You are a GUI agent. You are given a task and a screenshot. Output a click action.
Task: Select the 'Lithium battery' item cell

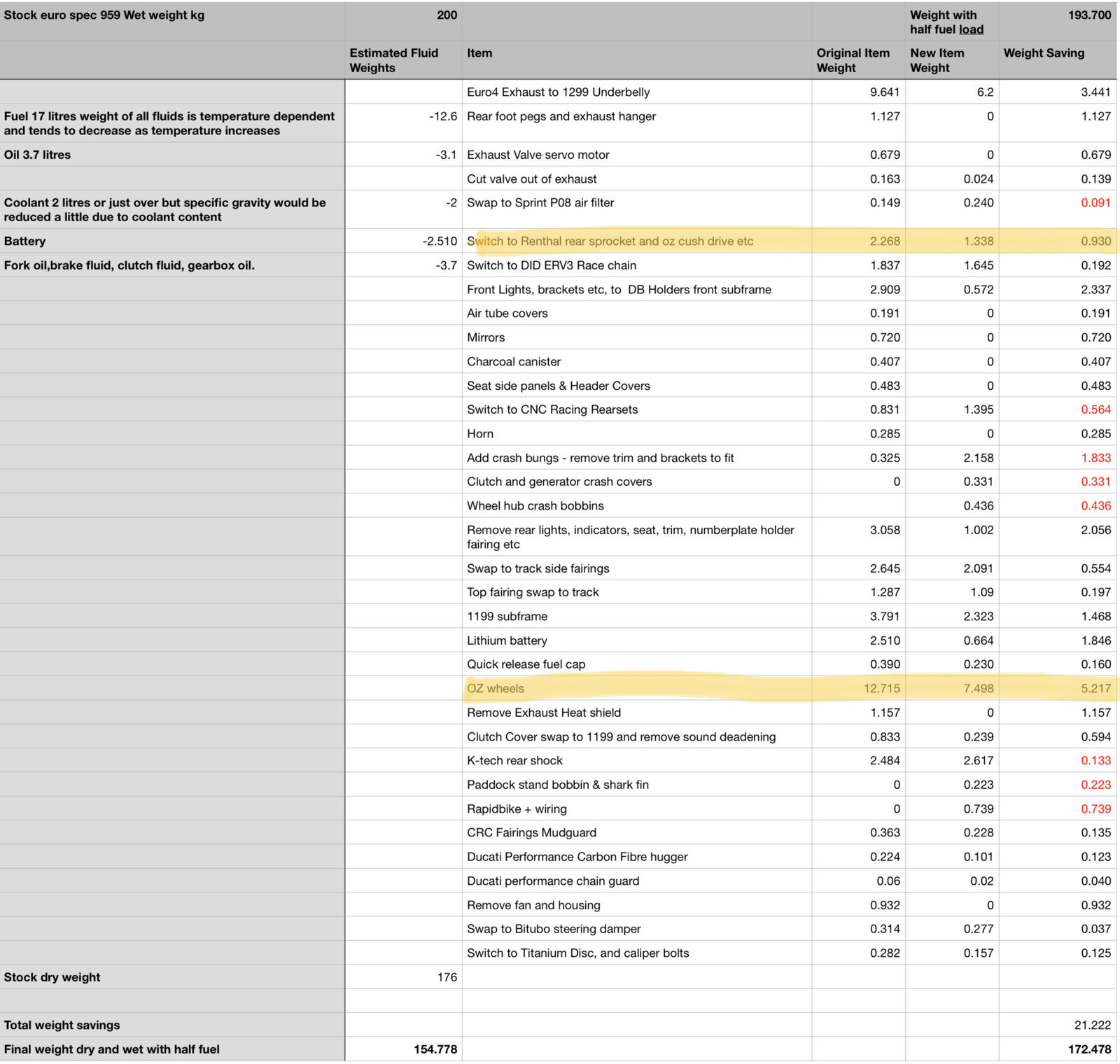(637, 640)
